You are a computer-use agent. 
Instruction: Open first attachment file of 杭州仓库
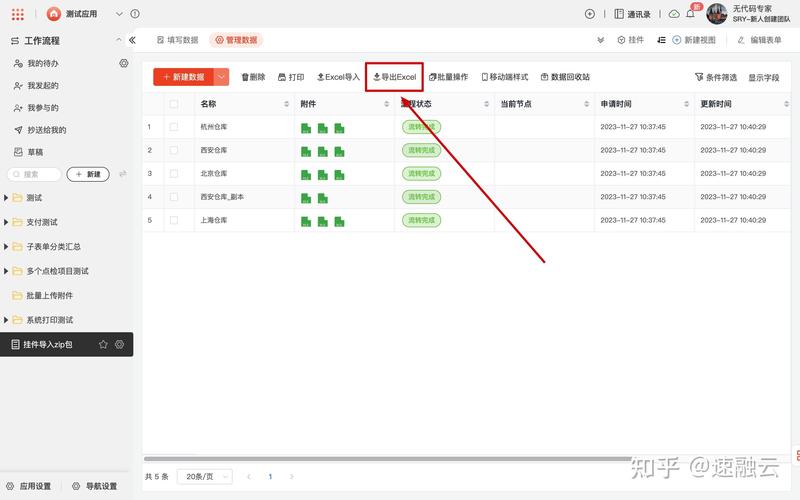pyautogui.click(x=306, y=128)
